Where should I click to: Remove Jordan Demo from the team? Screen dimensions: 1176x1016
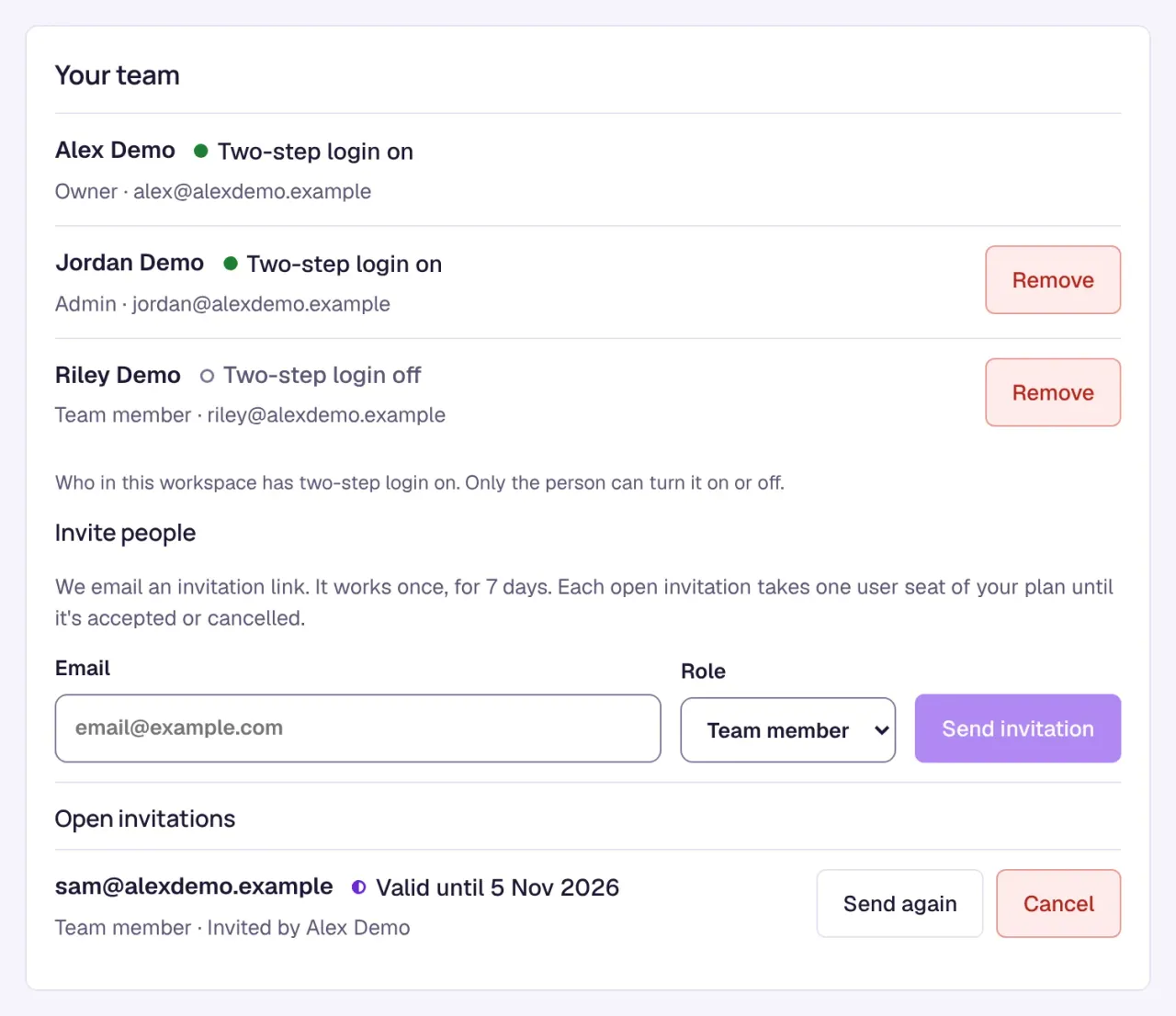click(1053, 280)
